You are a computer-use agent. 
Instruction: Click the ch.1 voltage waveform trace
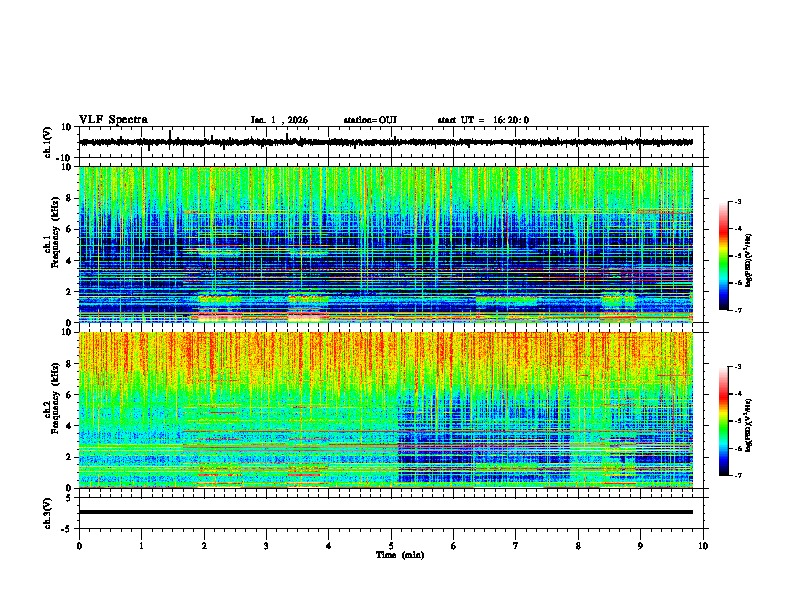coord(386,142)
